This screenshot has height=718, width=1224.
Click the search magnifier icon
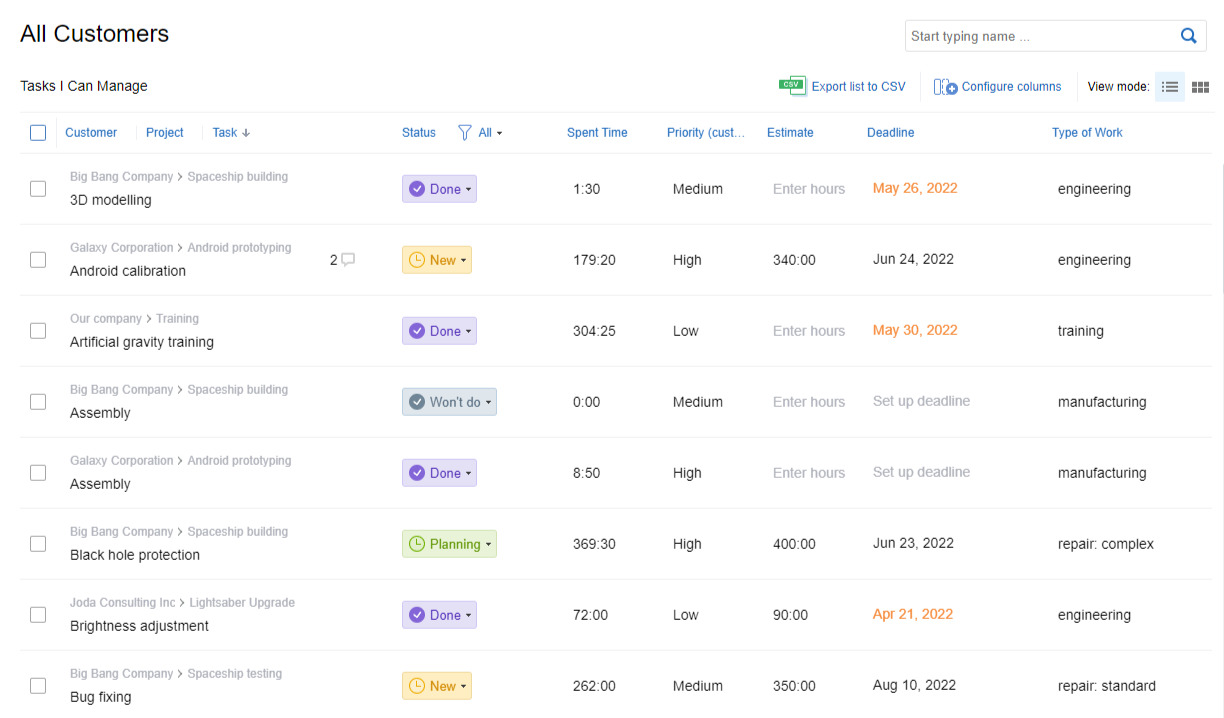click(x=1188, y=35)
